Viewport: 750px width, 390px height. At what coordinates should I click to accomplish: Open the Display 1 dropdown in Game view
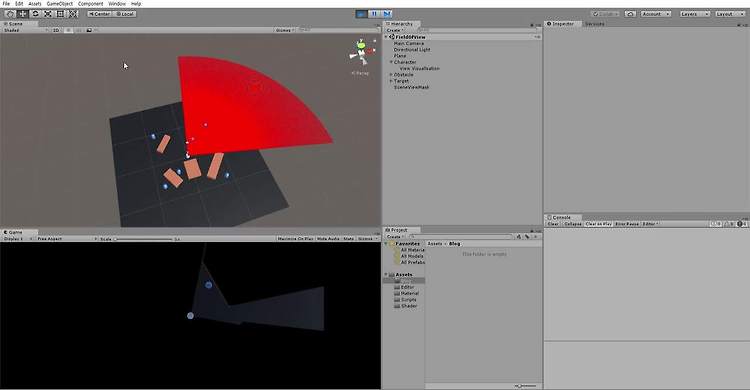17,238
